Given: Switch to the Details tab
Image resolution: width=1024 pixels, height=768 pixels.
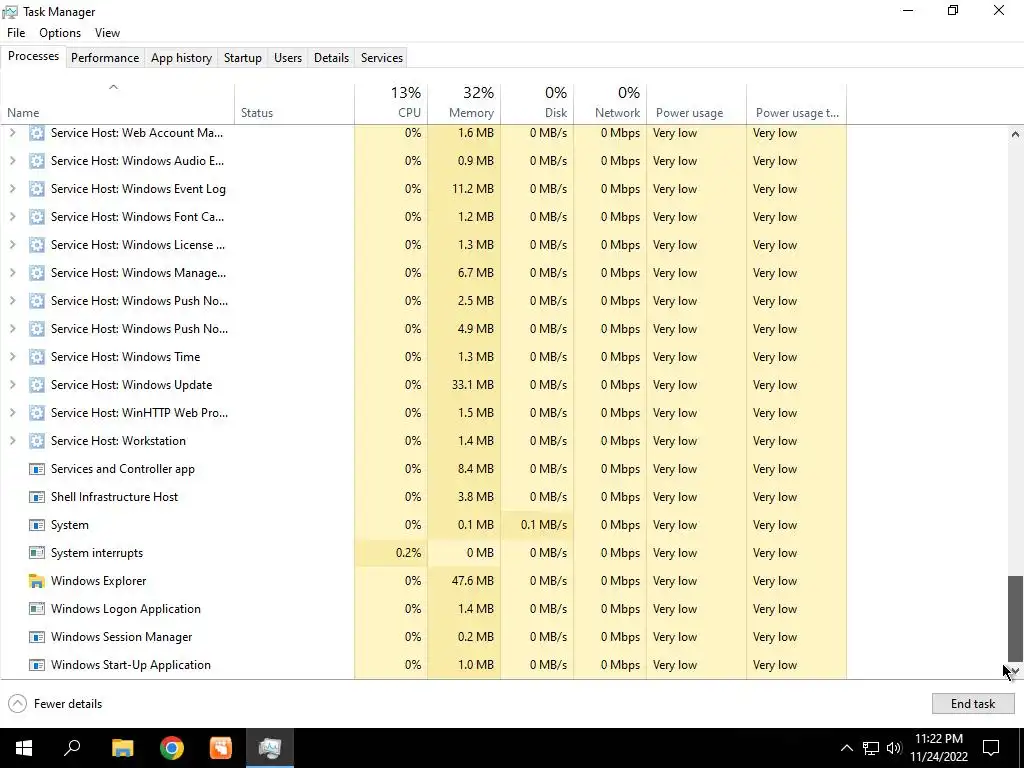Looking at the screenshot, I should (331, 57).
